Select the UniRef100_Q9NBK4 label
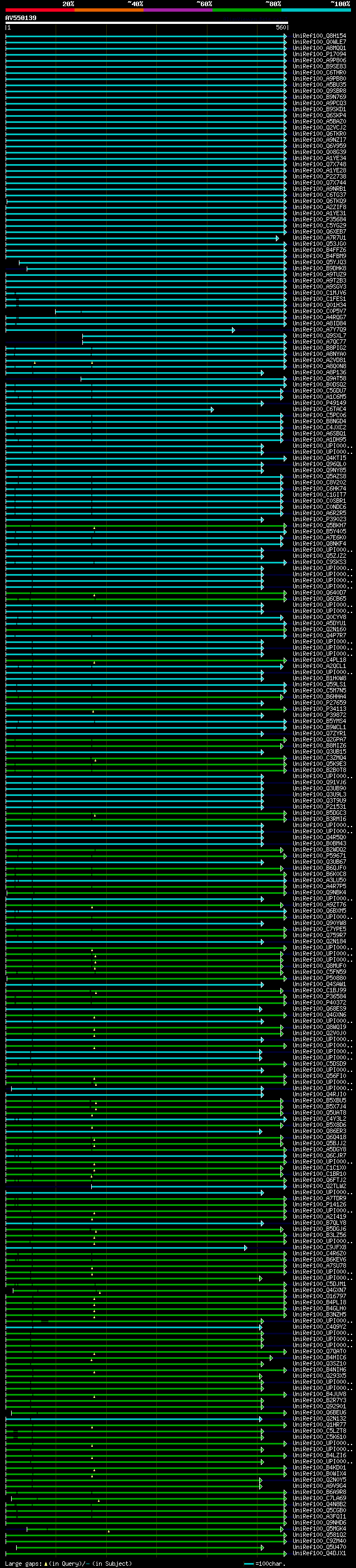 tap(319, 892)
